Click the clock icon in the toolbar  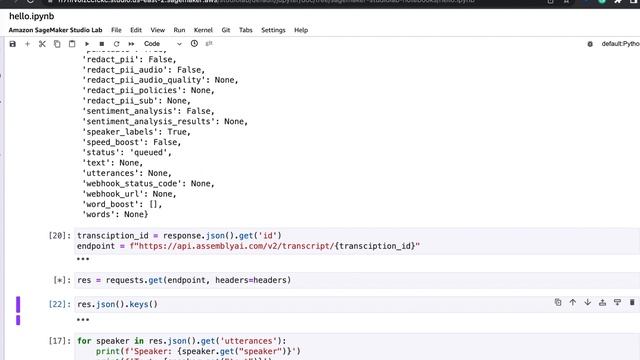[194, 43]
